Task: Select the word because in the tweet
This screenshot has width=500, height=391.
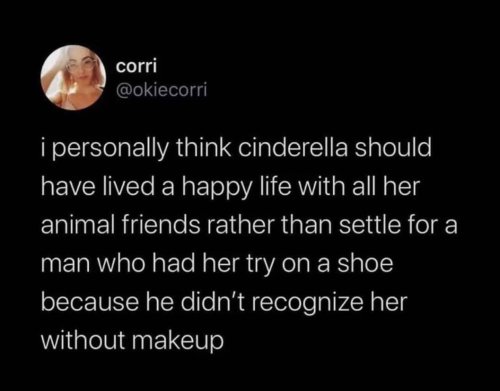Action: pos(90,302)
